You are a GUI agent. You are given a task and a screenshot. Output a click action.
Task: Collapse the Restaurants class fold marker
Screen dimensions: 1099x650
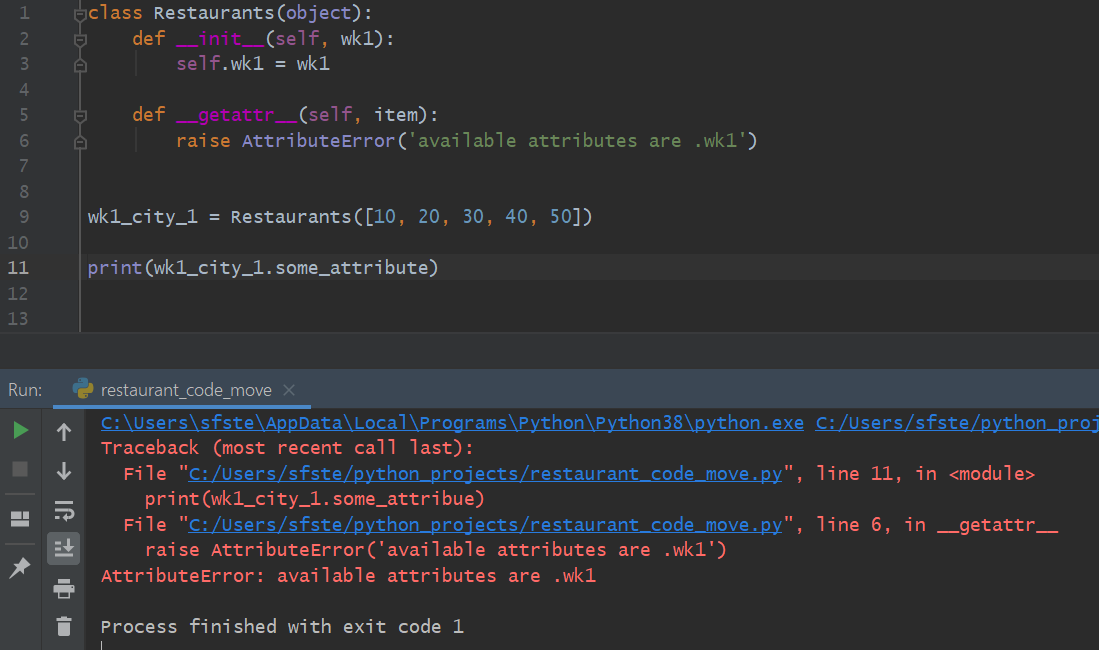[81, 15]
